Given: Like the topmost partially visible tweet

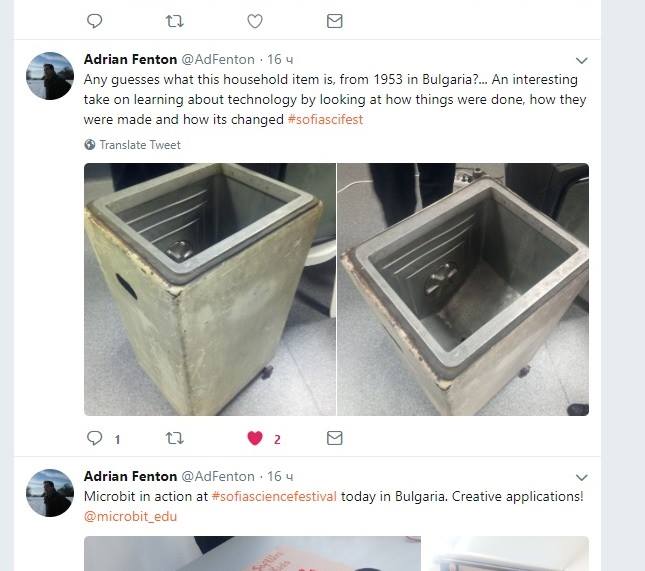Looking at the screenshot, I should [x=255, y=21].
